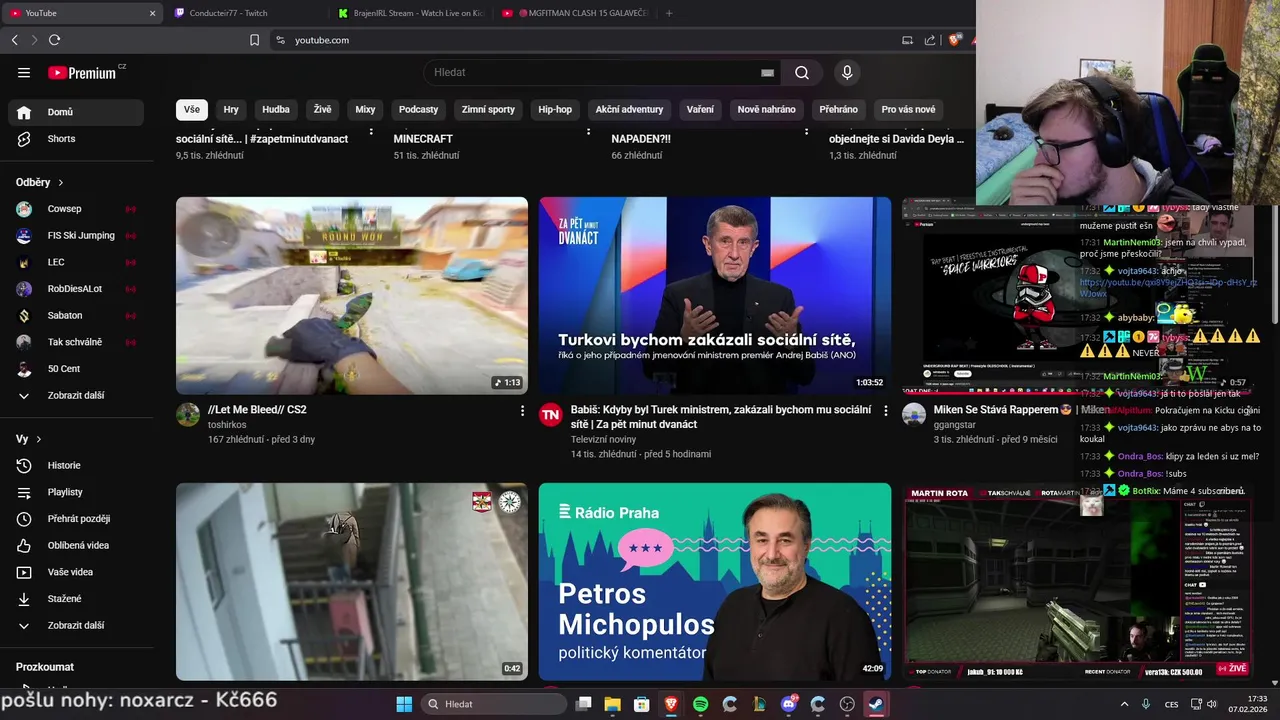This screenshot has height=720, width=1280.
Task: Open Shorts in the sidebar
Action: [76, 139]
